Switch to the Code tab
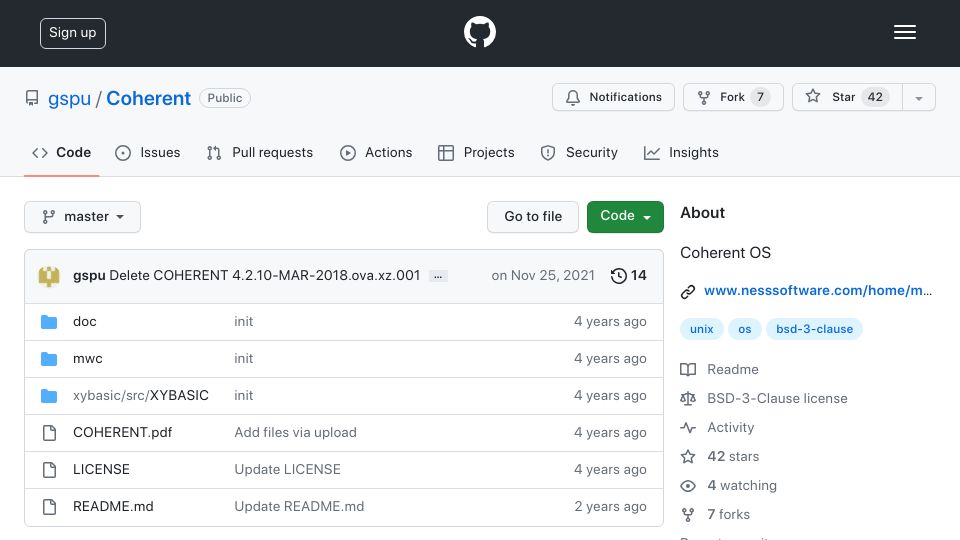The height and width of the screenshot is (540, 960). click(x=62, y=152)
